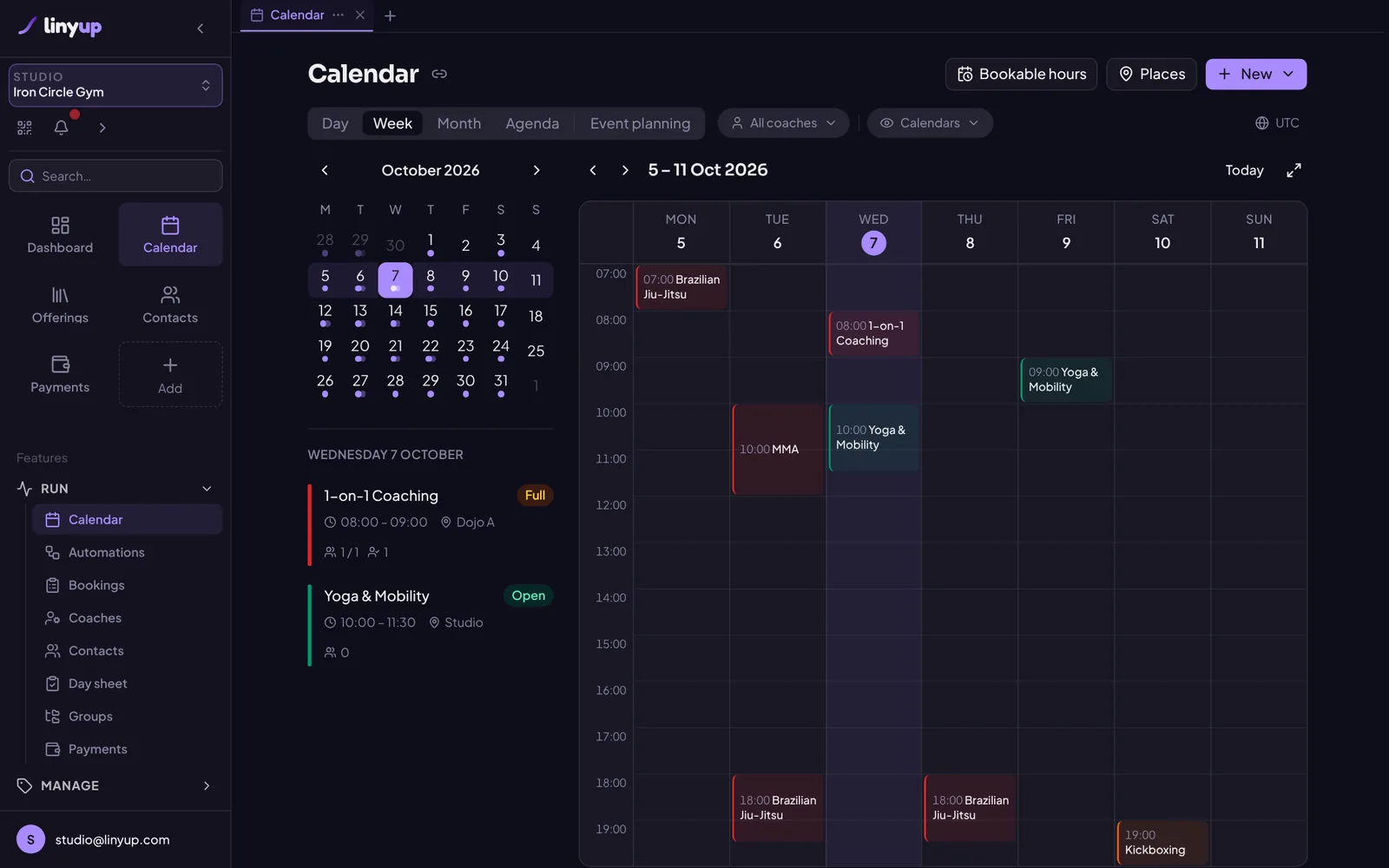The width and height of the screenshot is (1389, 868).
Task: Collapse the sidebar with the chevron arrow
Action: coord(201,29)
